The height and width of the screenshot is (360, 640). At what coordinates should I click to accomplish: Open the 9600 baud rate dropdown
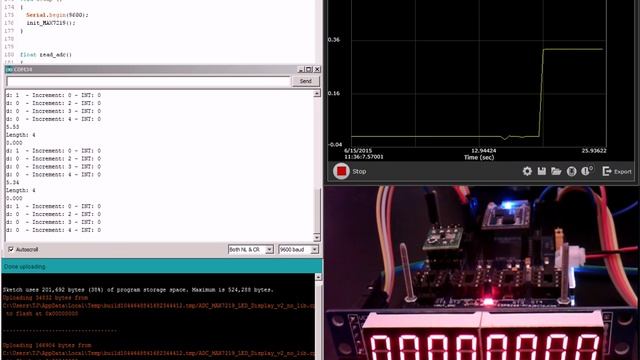pyautogui.click(x=298, y=249)
